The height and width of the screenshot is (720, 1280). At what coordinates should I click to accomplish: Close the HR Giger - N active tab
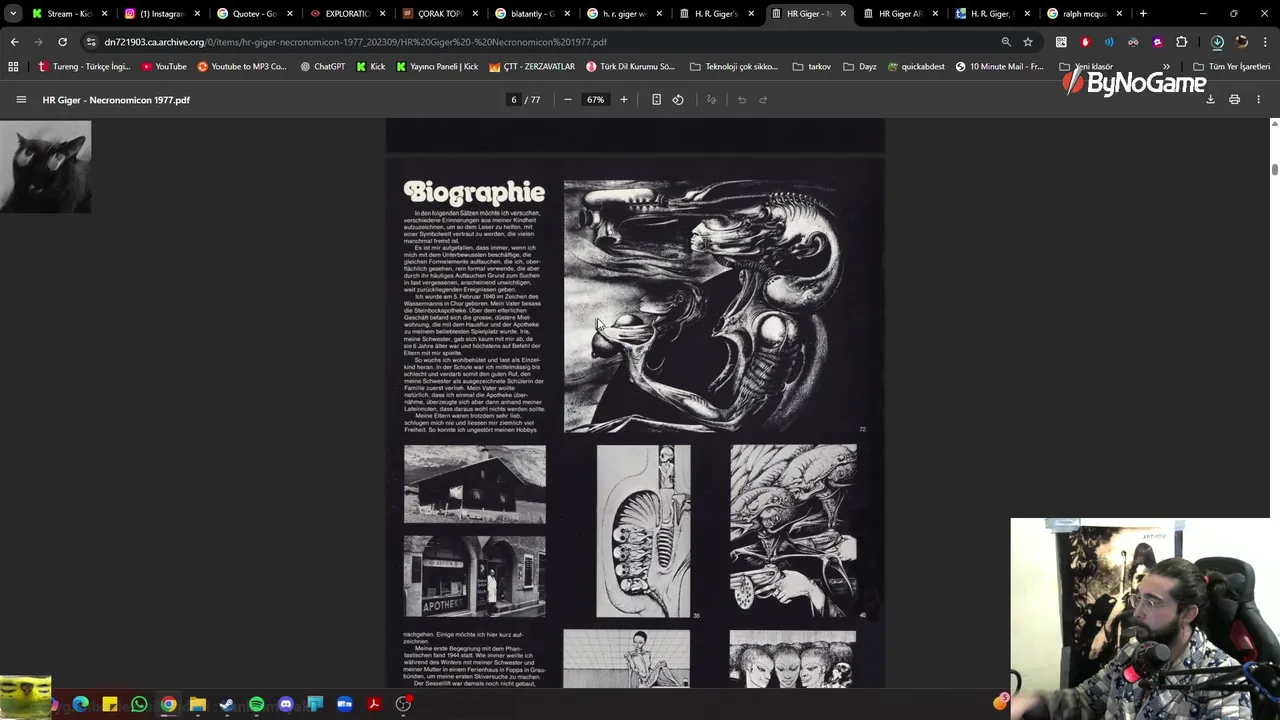click(843, 14)
